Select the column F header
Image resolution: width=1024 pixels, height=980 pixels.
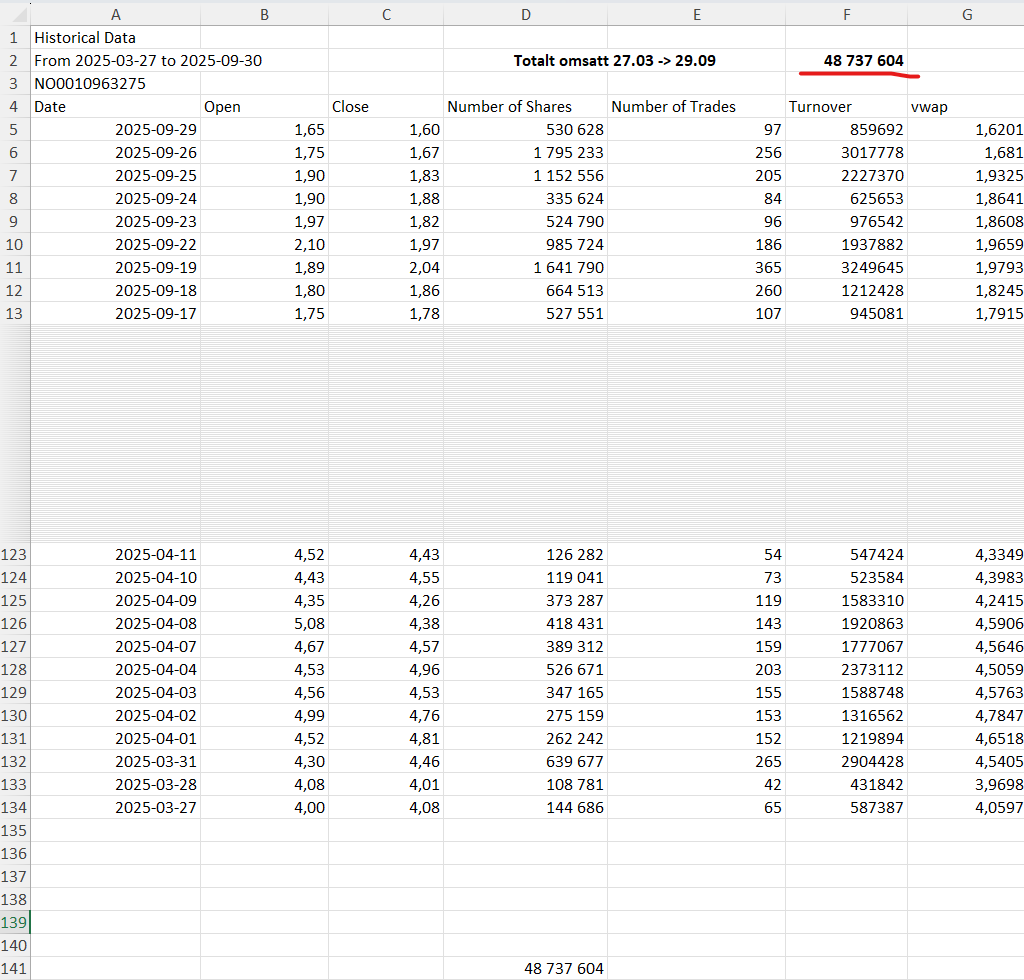pyautogui.click(x=846, y=14)
